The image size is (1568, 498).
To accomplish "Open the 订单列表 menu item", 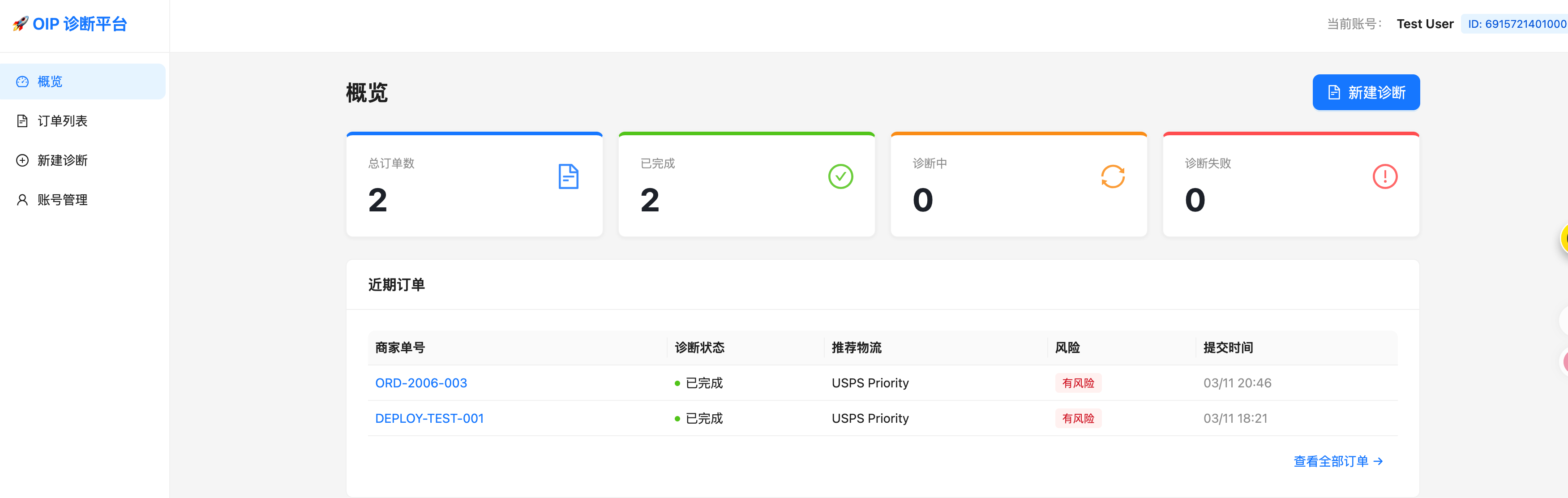I will 63,121.
